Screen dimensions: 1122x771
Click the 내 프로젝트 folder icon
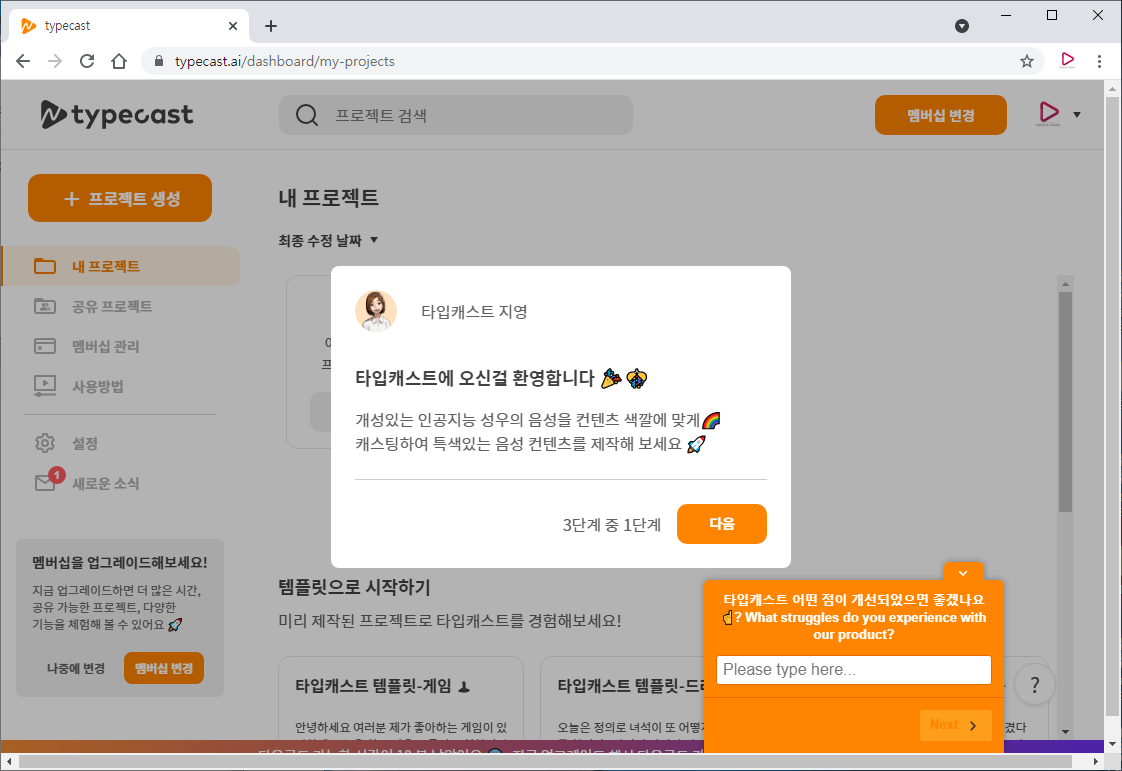point(45,266)
